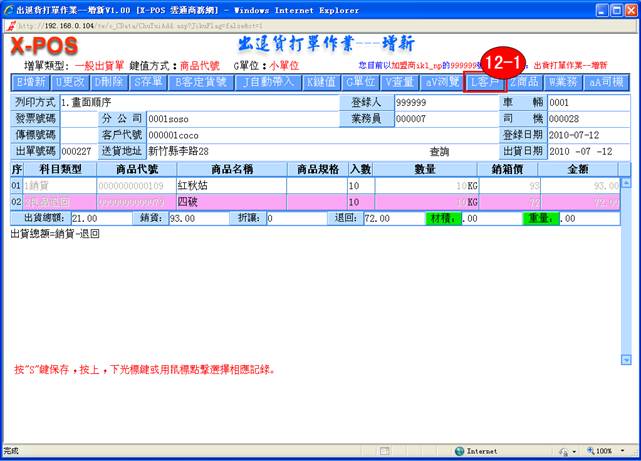Click the Internet security zone icon
This screenshot has width=641, height=461.
tap(459, 451)
